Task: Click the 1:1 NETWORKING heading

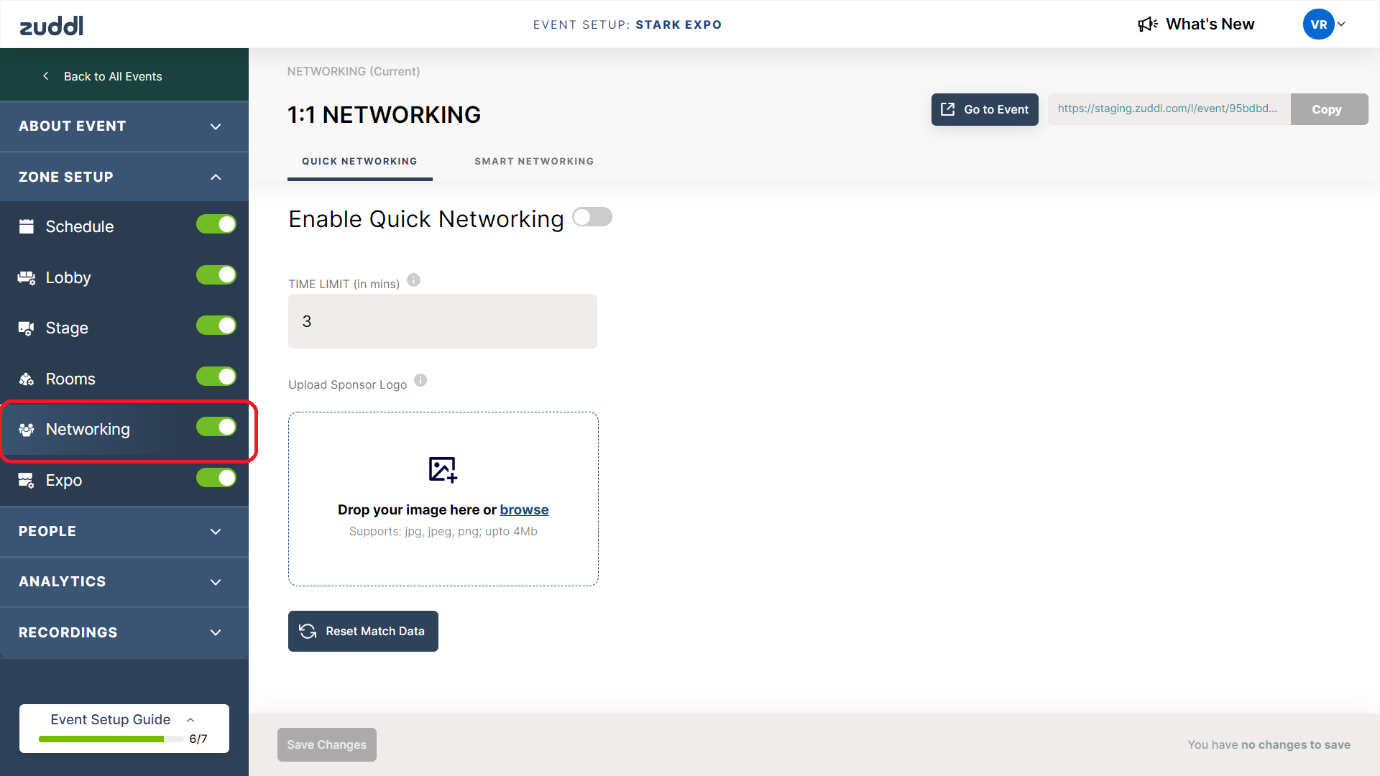Action: (384, 115)
